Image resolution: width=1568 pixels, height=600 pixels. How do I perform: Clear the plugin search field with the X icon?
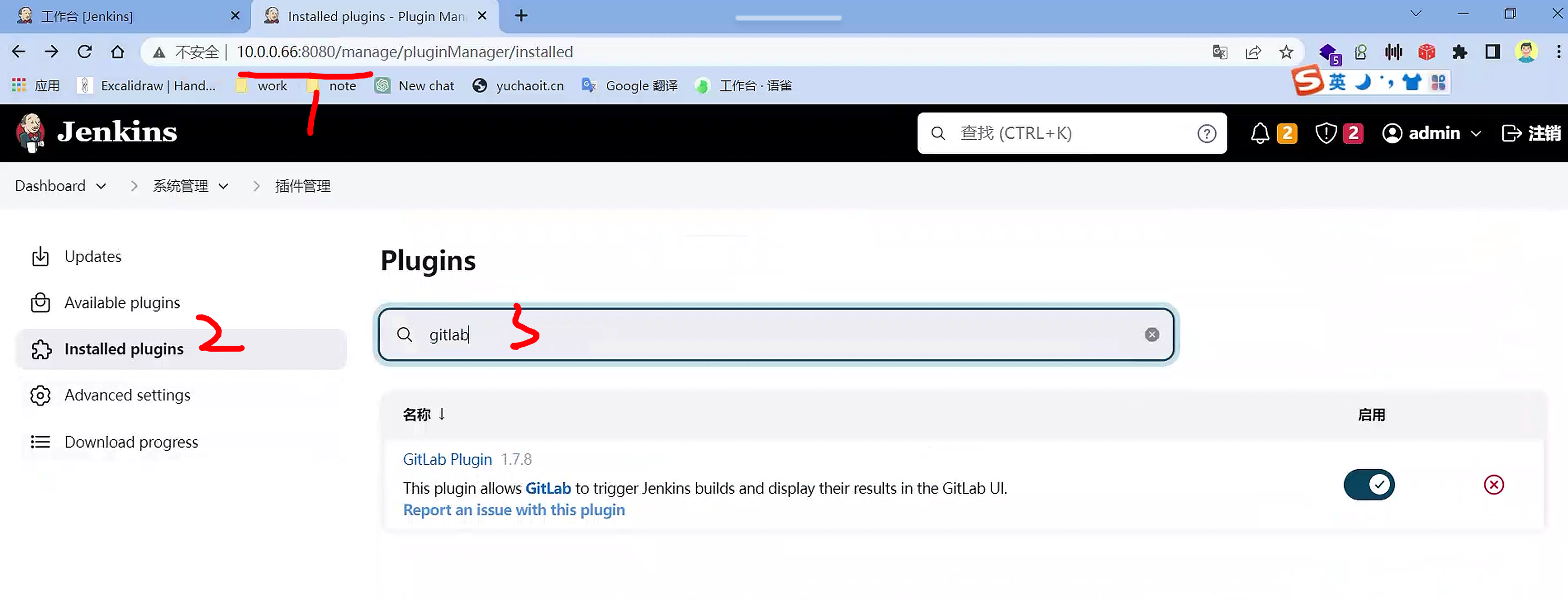point(1151,334)
